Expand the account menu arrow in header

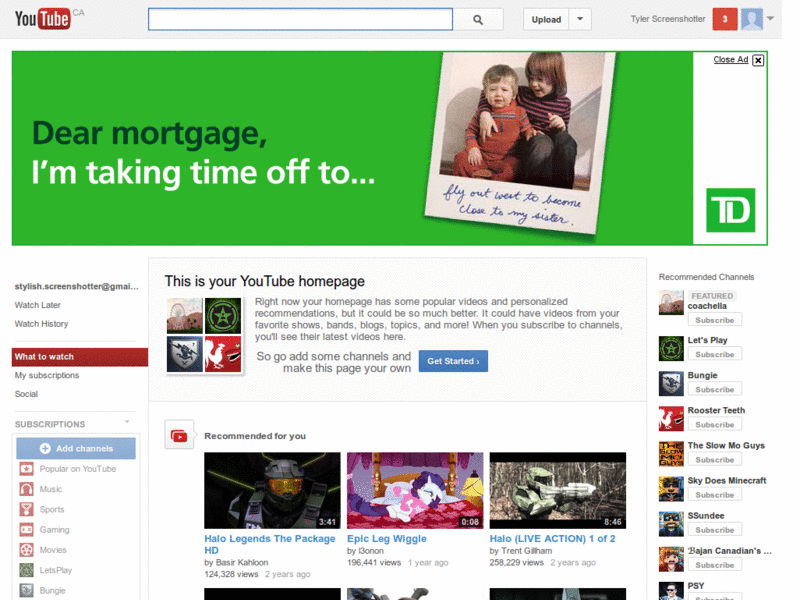coord(770,18)
